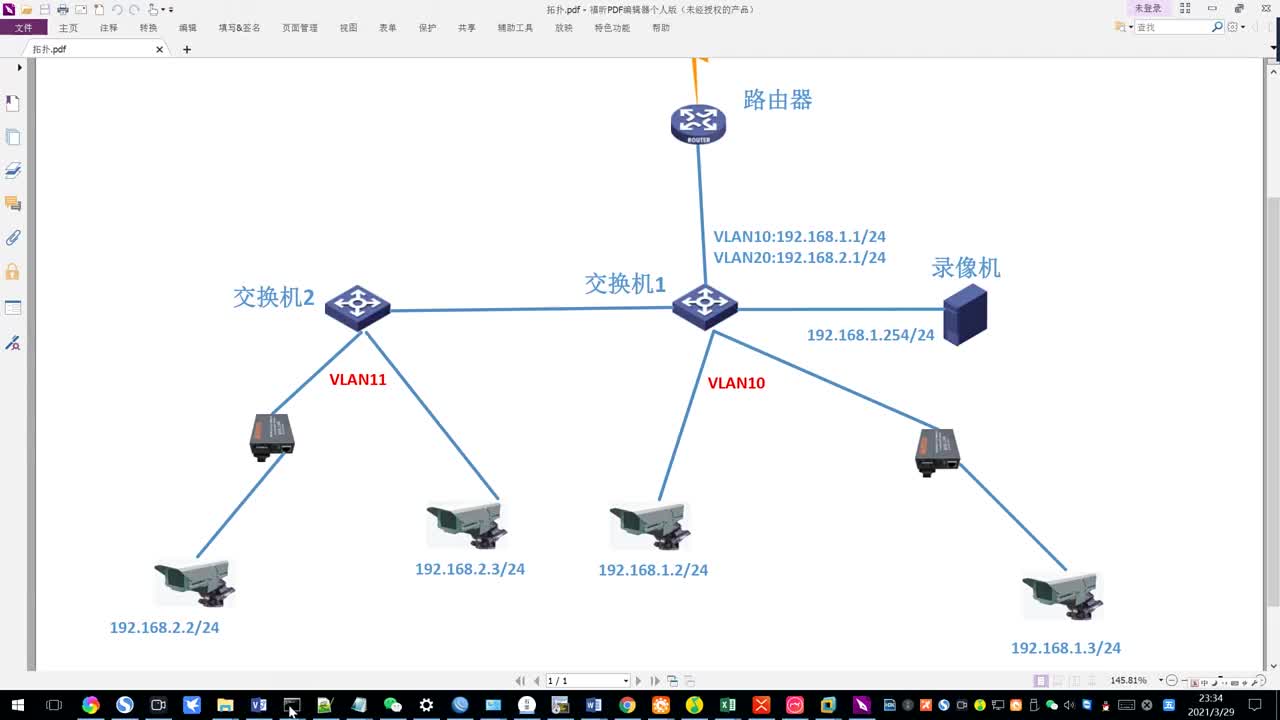The image size is (1280, 720).
Task: Open the Excel taskbar icon
Action: (728, 705)
